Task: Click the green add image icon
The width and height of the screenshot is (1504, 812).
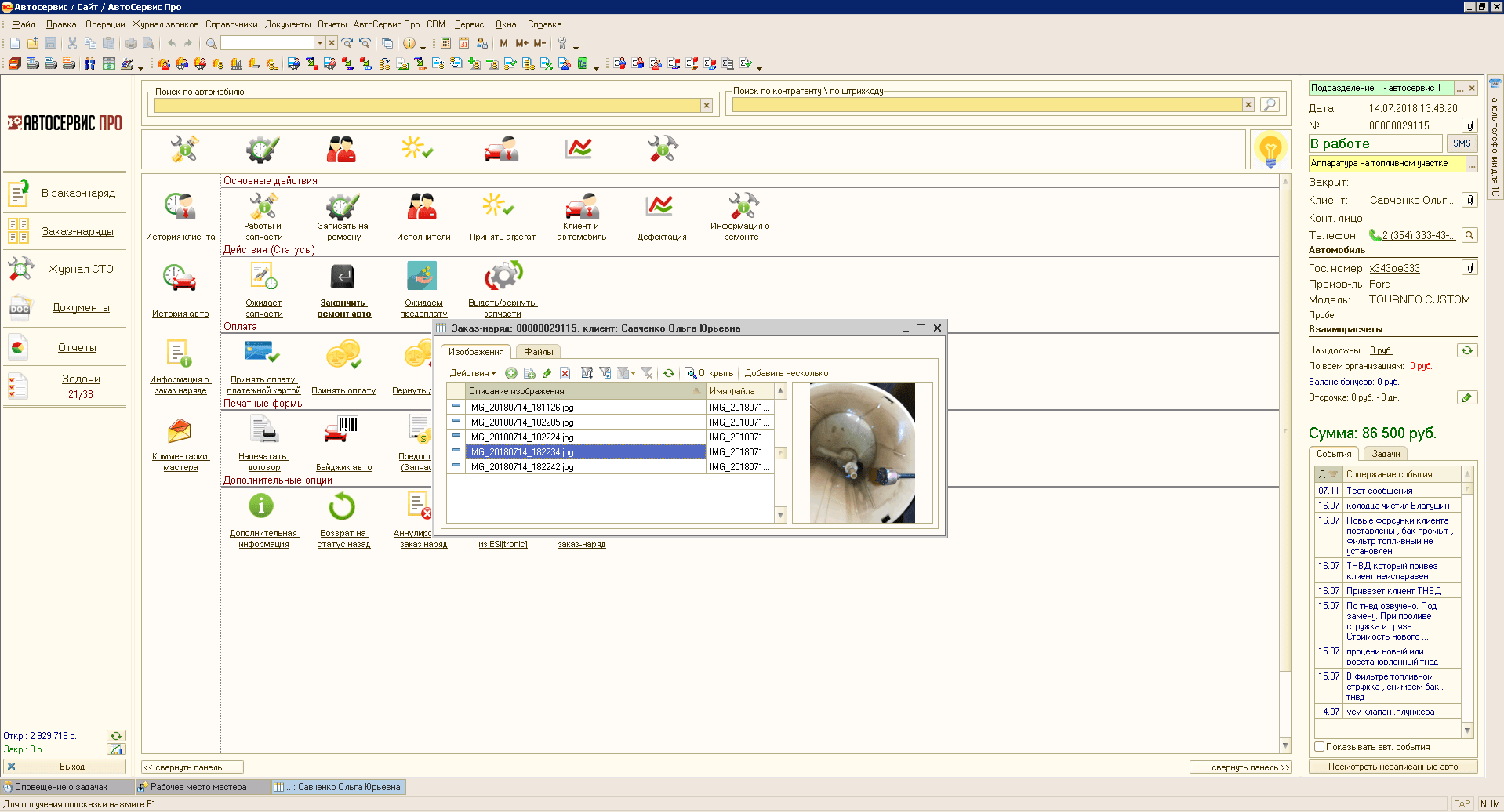Action: pyautogui.click(x=511, y=374)
